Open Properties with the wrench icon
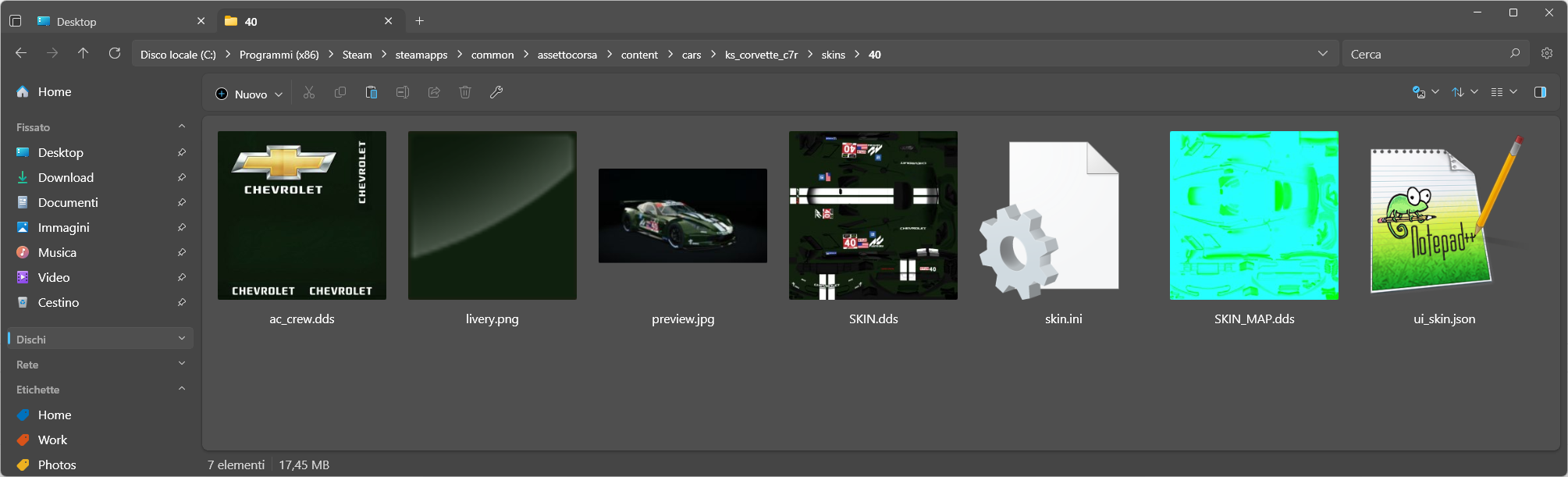The image size is (1568, 477). point(496,93)
